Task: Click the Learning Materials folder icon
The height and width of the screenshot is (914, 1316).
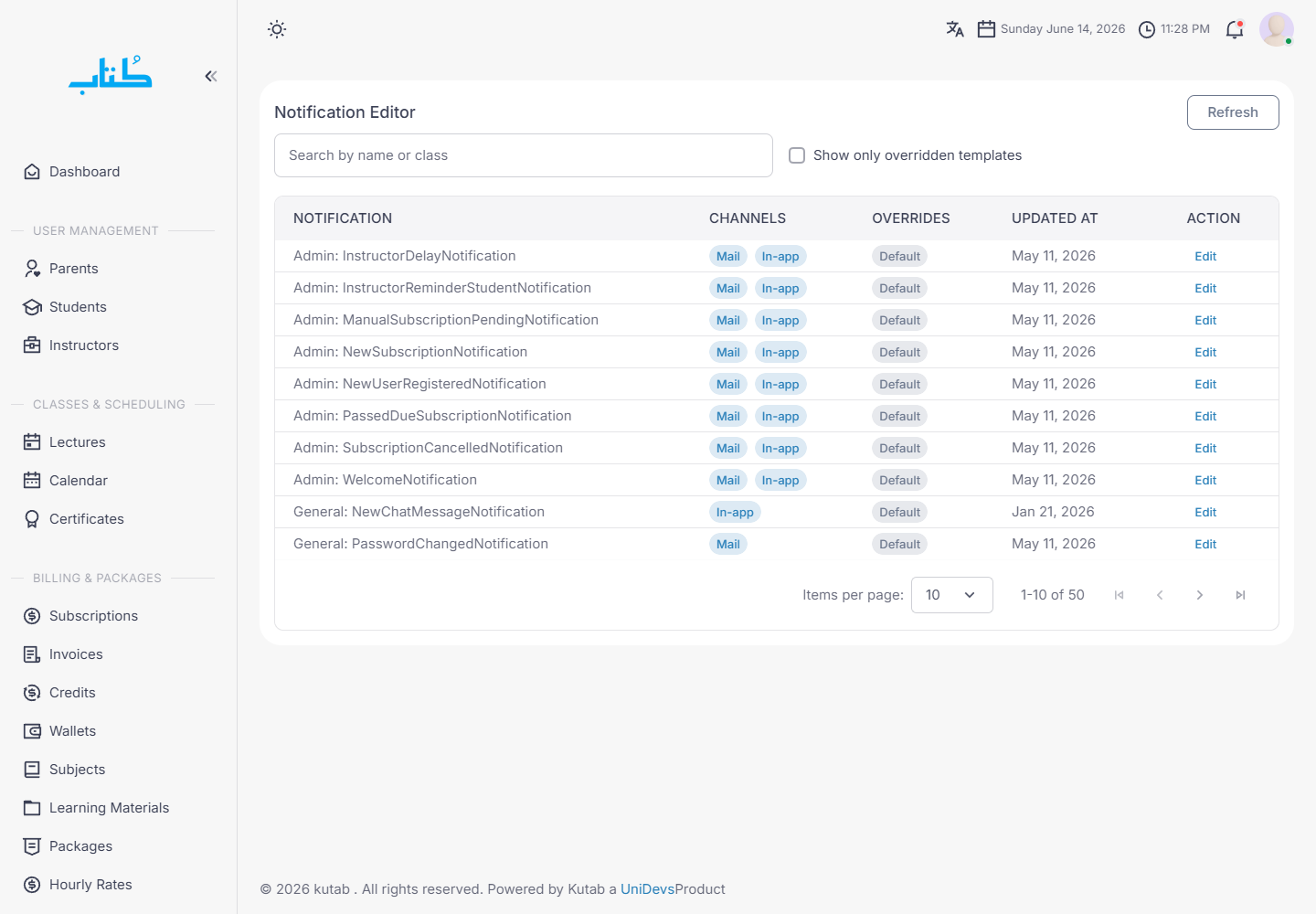Action: tap(32, 808)
